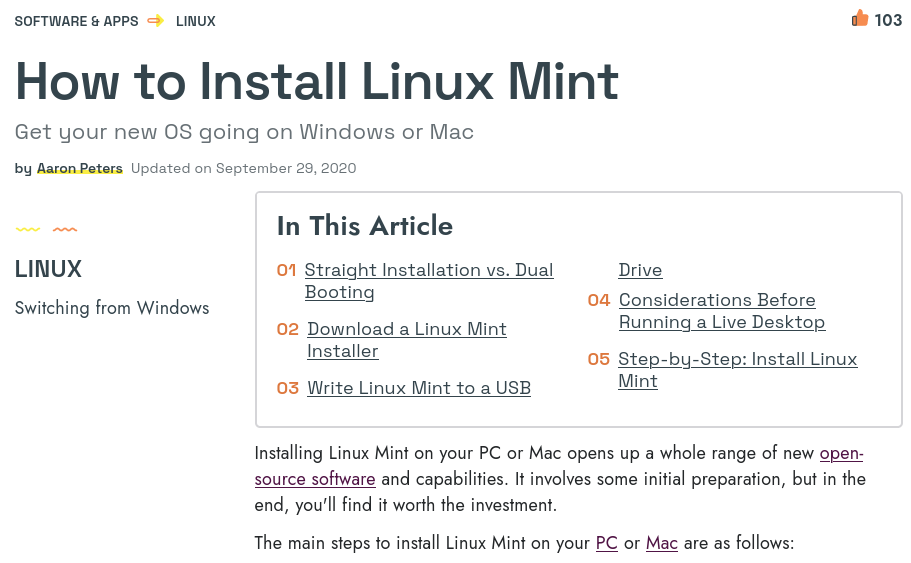
Task: Click the Updated on September 29, 2020 text
Action: pyautogui.click(x=243, y=168)
